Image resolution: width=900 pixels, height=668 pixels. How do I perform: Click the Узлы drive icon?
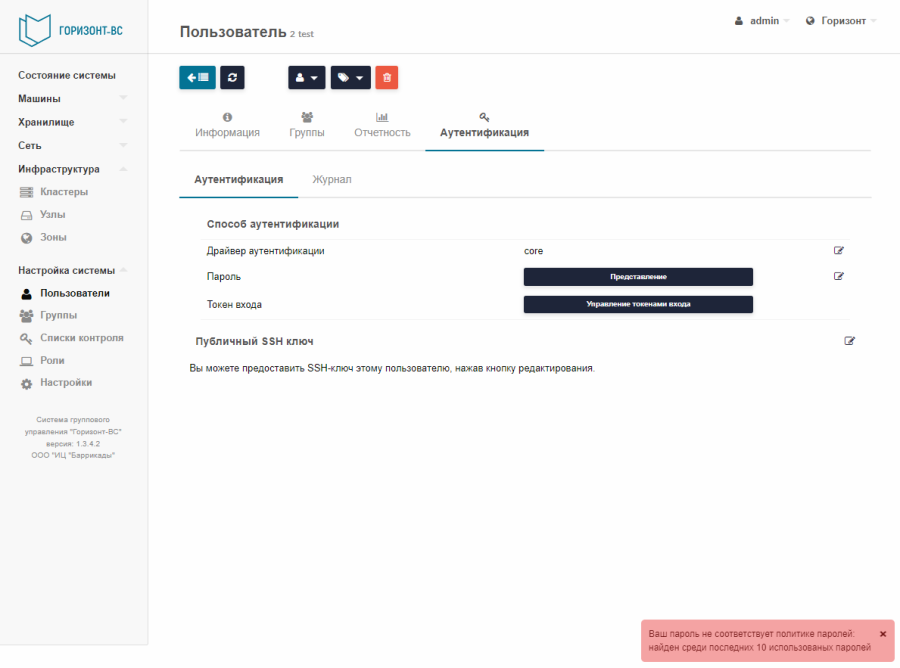tap(26, 215)
